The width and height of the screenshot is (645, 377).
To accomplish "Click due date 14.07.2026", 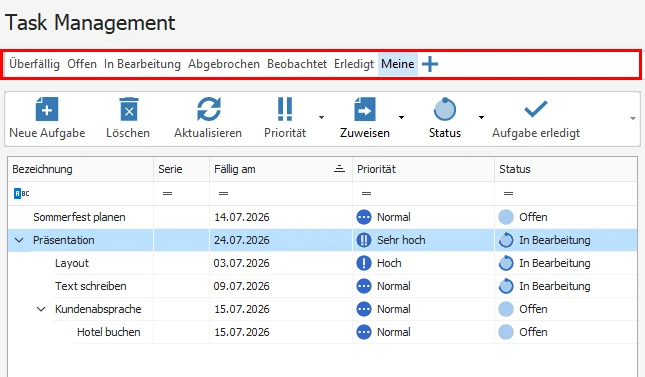I will [242, 217].
